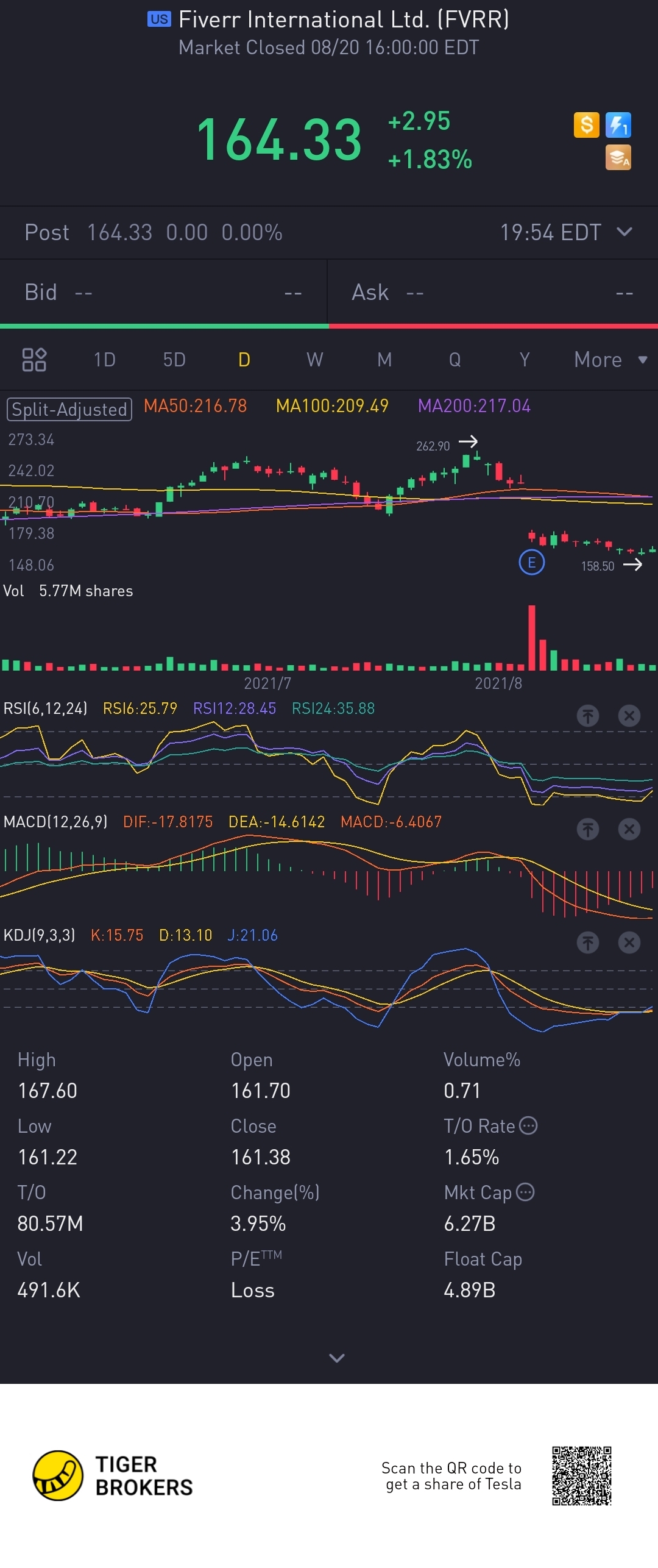Remove the RSI indicator panel
The height and width of the screenshot is (1568, 658).
(x=629, y=716)
